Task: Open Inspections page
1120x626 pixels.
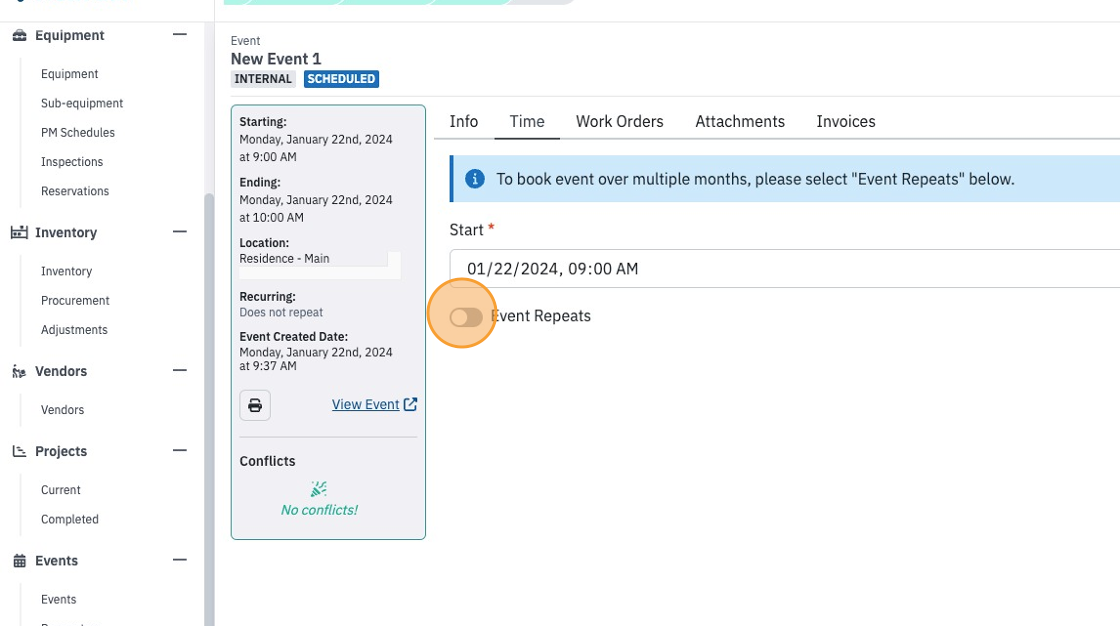Action: [x=72, y=162]
